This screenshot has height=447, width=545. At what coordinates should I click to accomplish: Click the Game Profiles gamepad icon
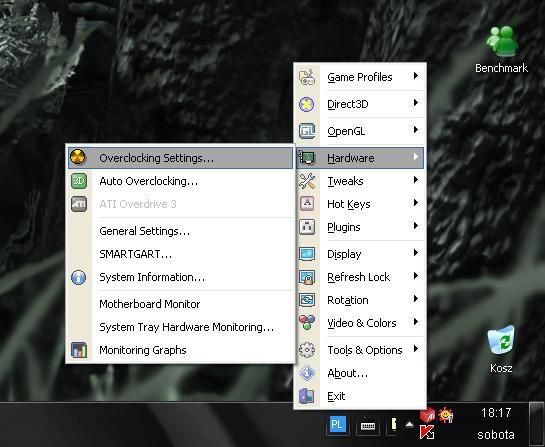pos(307,77)
